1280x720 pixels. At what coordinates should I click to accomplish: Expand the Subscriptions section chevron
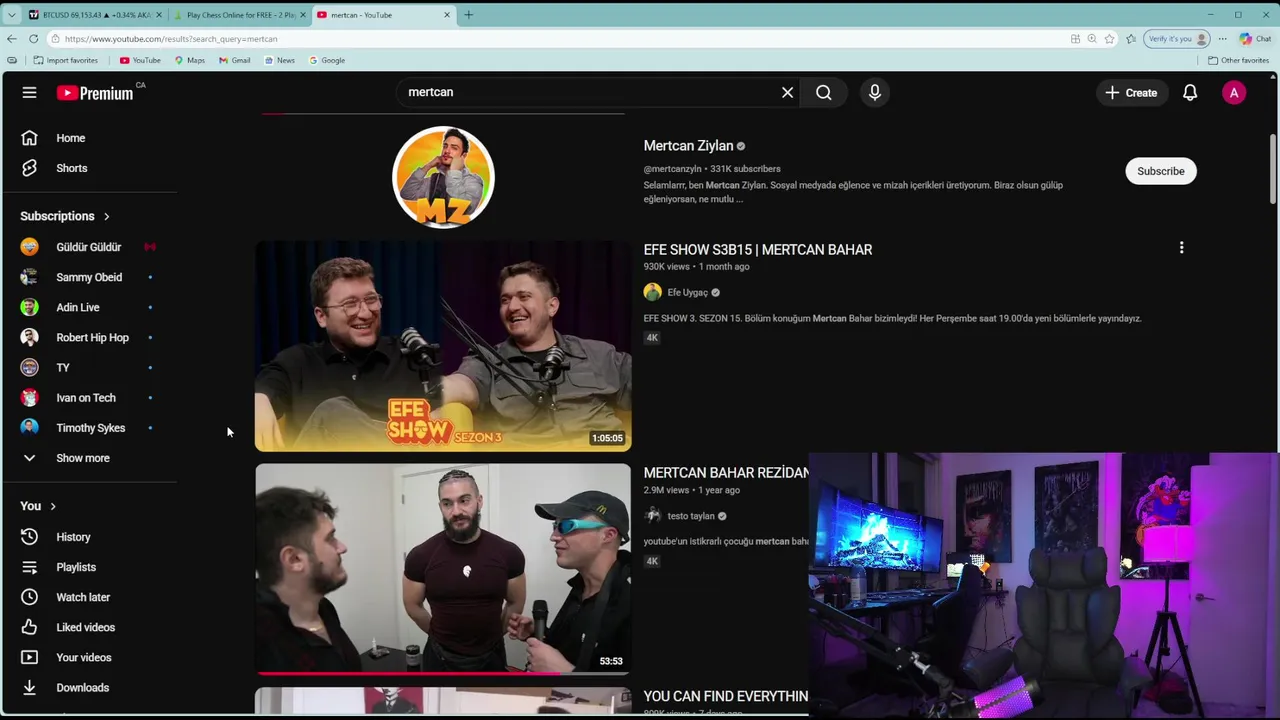[x=106, y=216]
